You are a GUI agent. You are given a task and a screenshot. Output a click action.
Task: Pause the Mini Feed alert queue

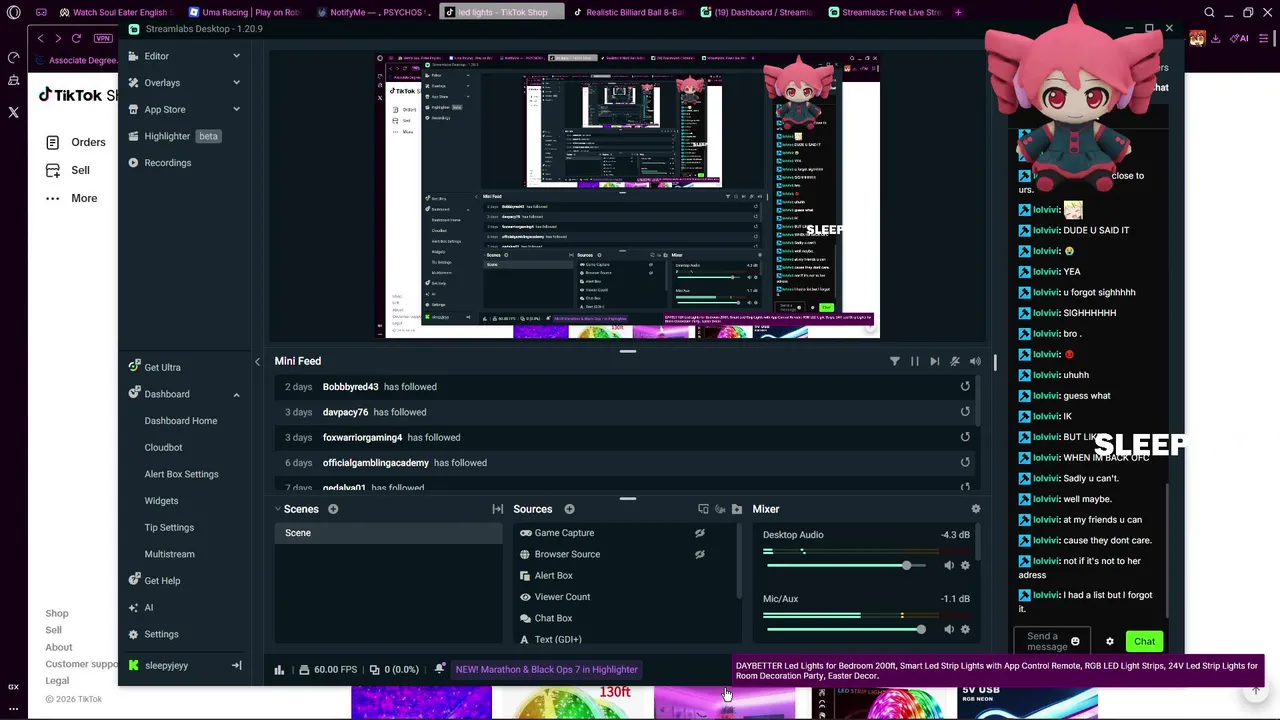[914, 361]
